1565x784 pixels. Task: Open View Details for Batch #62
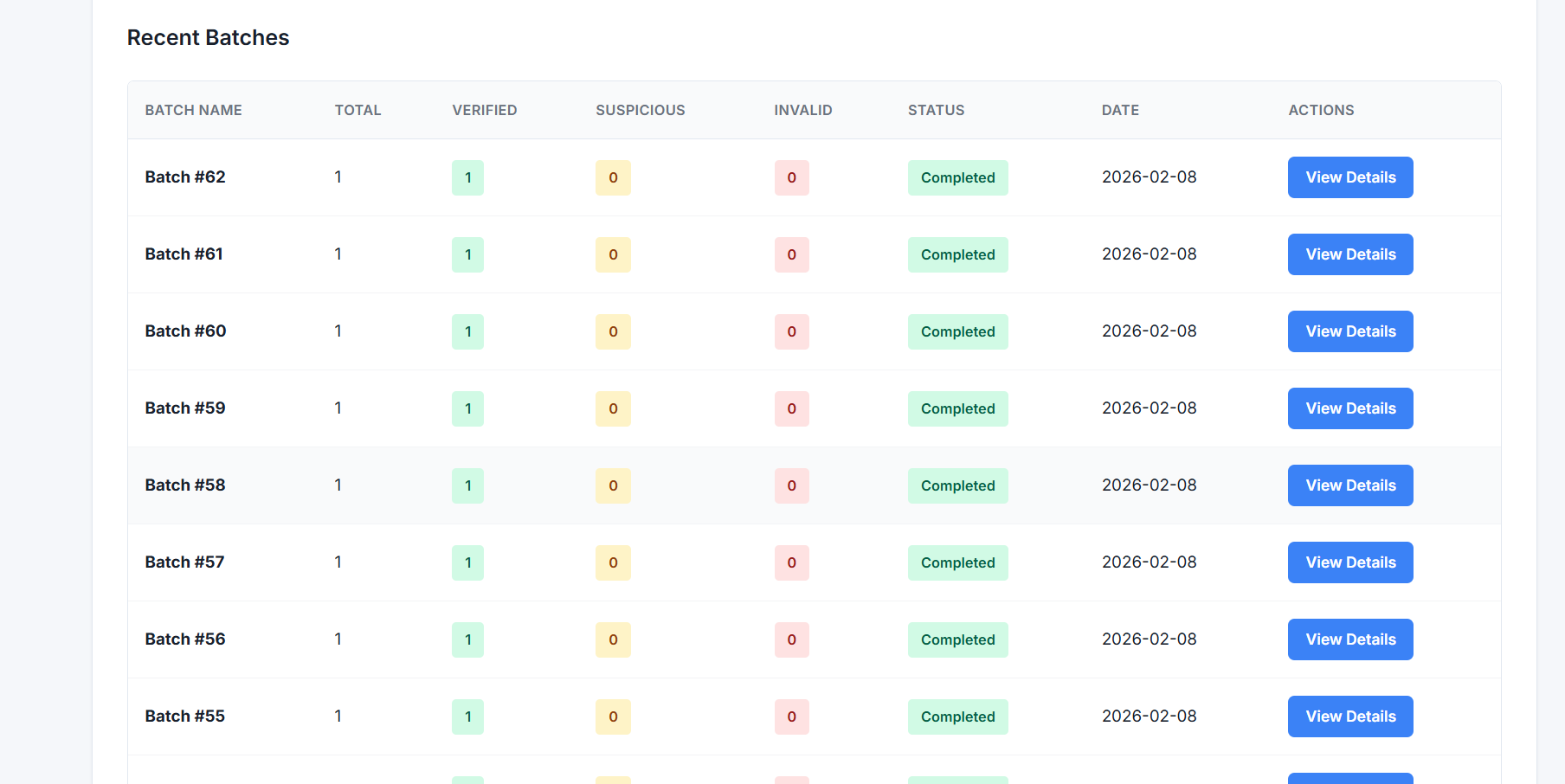pyautogui.click(x=1350, y=177)
